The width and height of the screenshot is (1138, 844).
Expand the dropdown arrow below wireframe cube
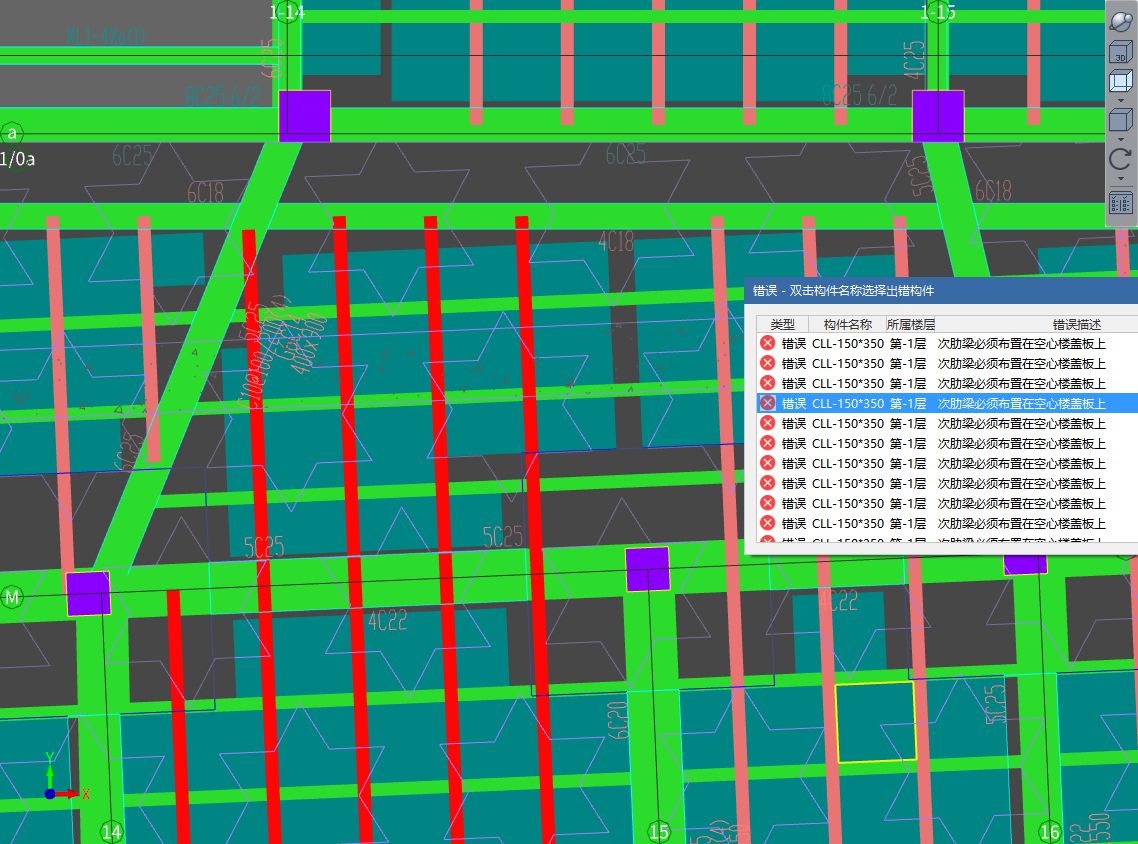[x=1120, y=101]
